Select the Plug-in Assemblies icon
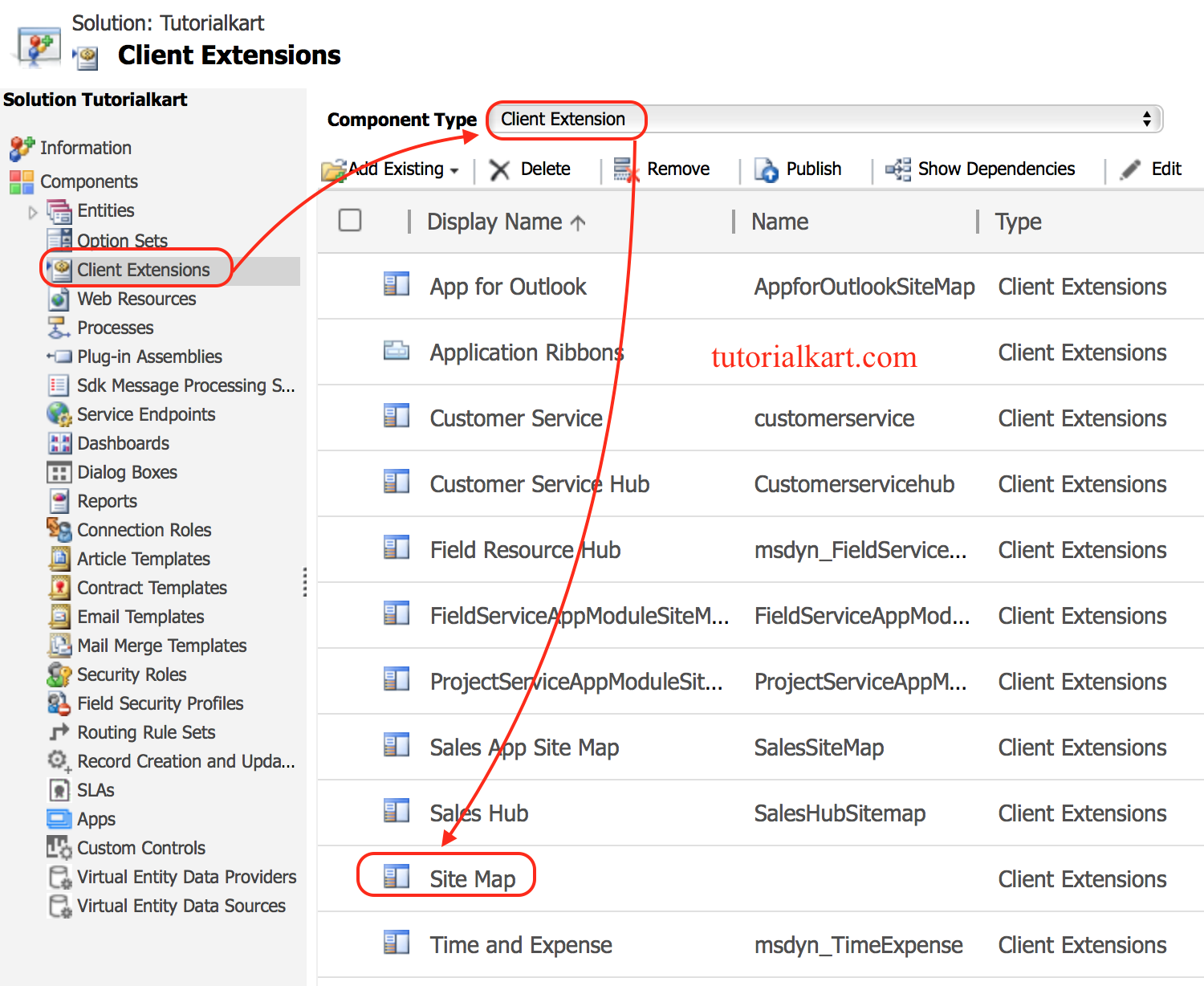 point(59,357)
